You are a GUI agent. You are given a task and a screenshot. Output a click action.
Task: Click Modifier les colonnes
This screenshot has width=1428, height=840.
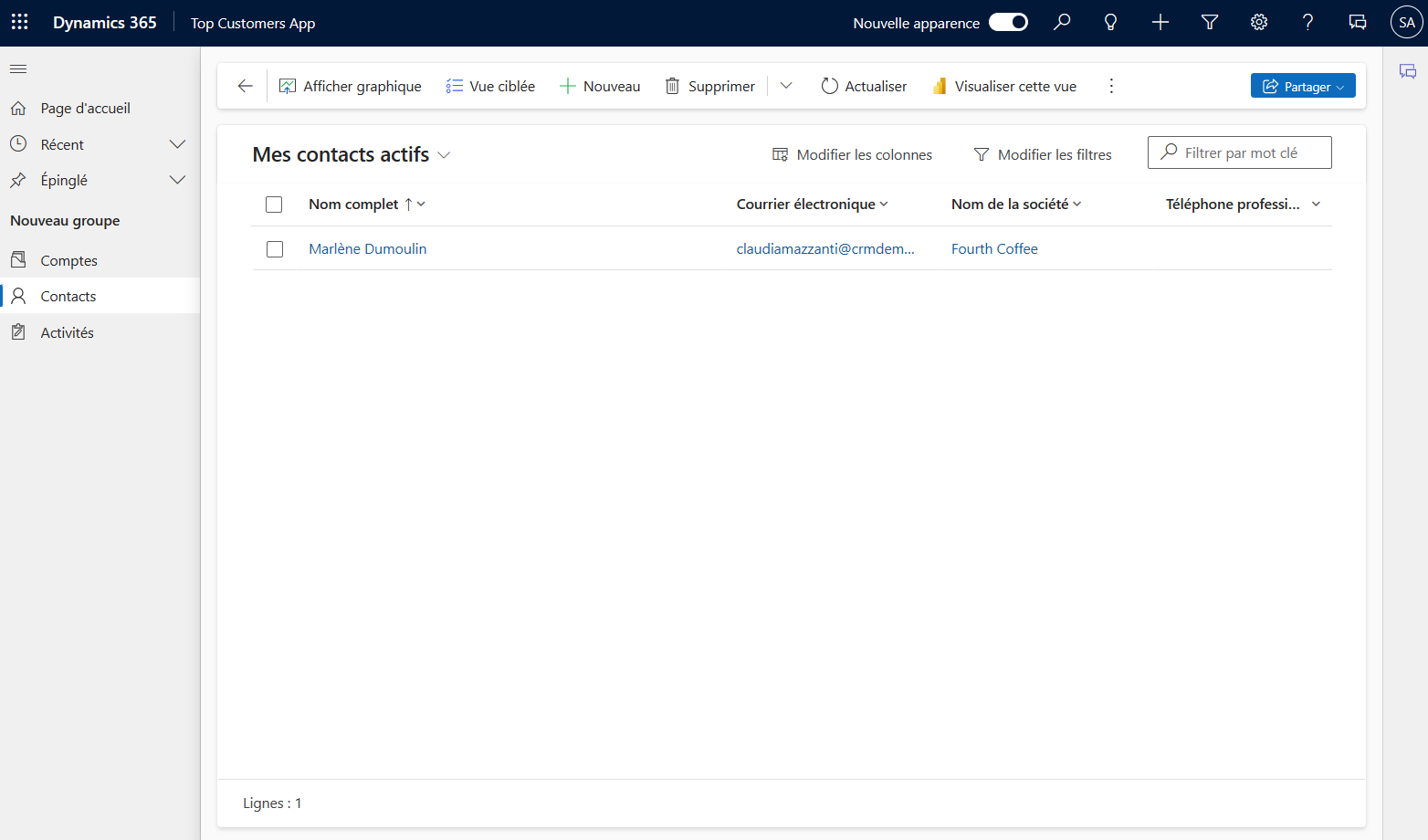pyautogui.click(x=852, y=154)
